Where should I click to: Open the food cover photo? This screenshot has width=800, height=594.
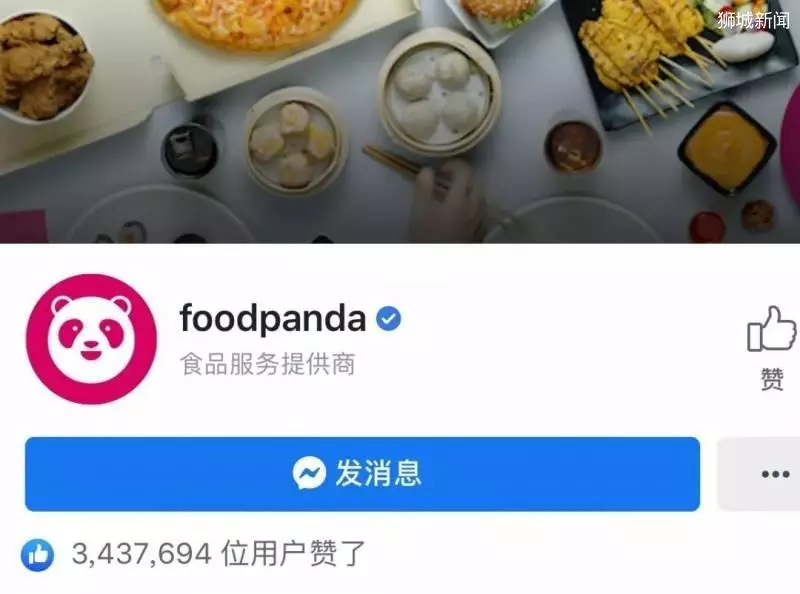(x=400, y=121)
